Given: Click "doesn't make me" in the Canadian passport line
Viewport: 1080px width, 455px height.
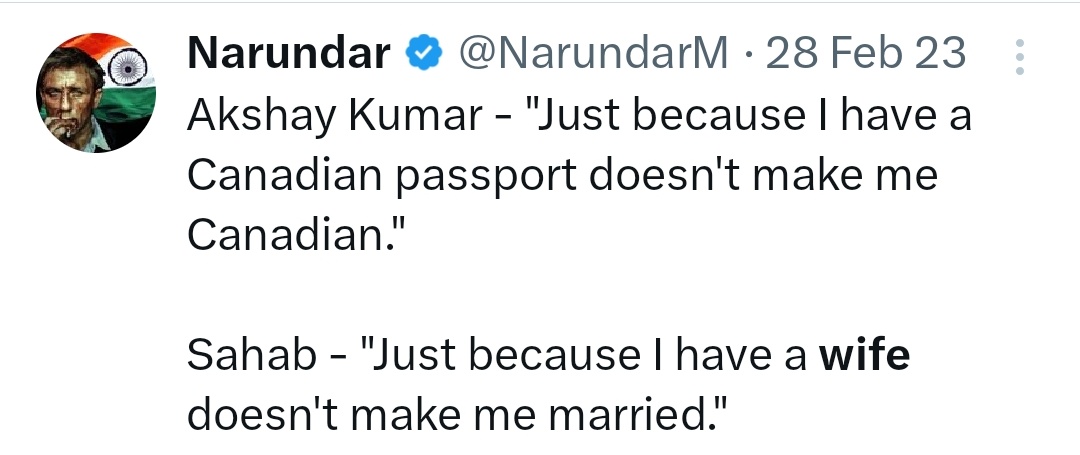Looking at the screenshot, I should click(x=762, y=178).
